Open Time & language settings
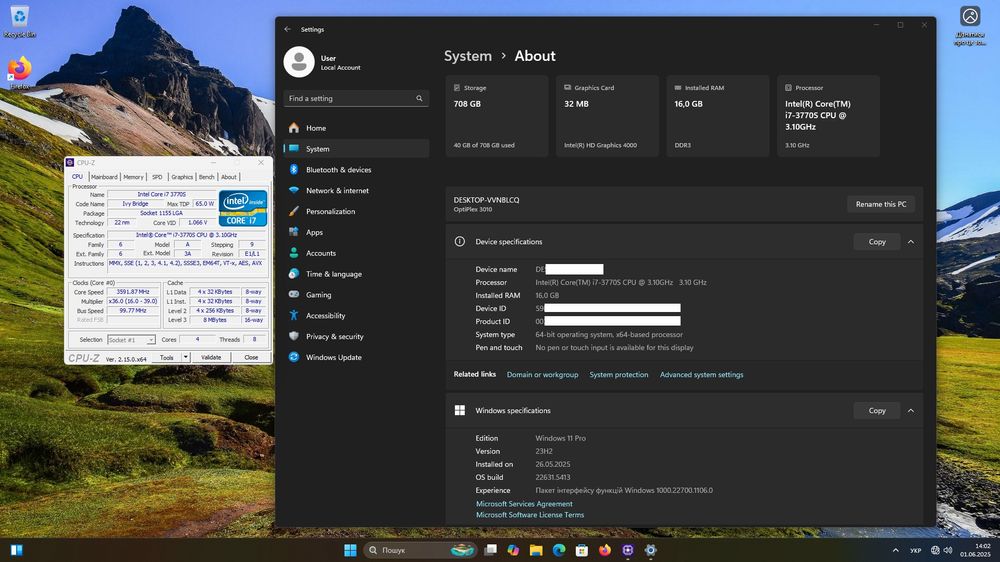 click(356, 274)
